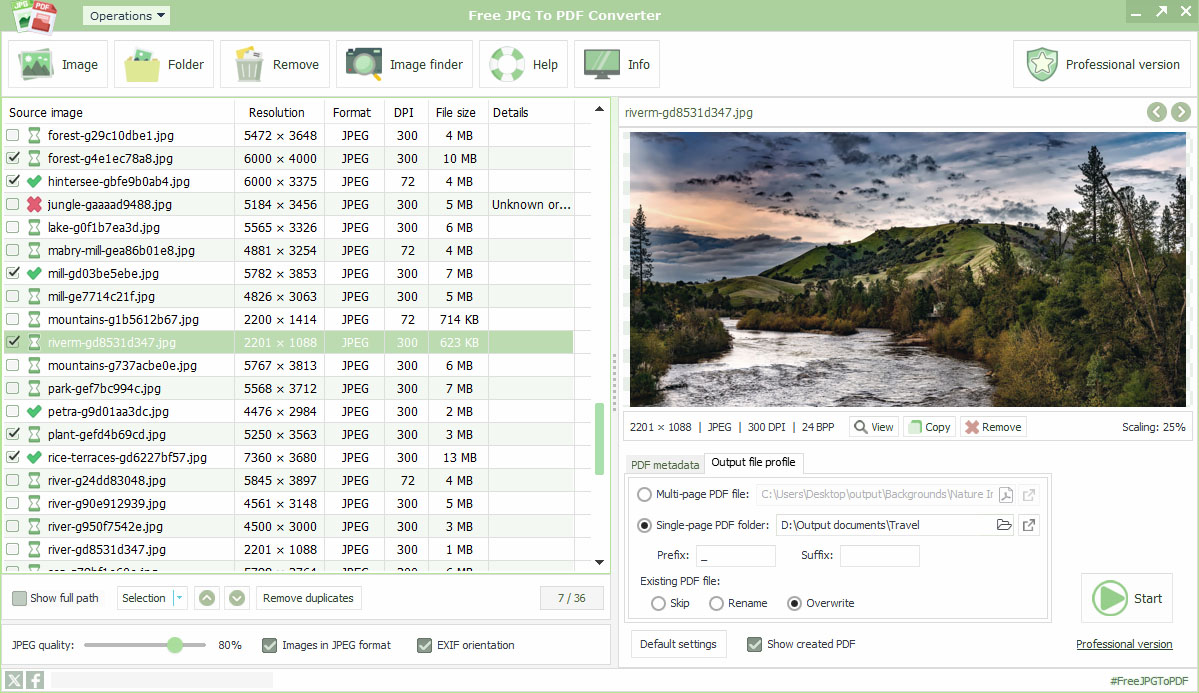
Task: Click the Remove trash icon in the toolbar
Action: coord(248,63)
